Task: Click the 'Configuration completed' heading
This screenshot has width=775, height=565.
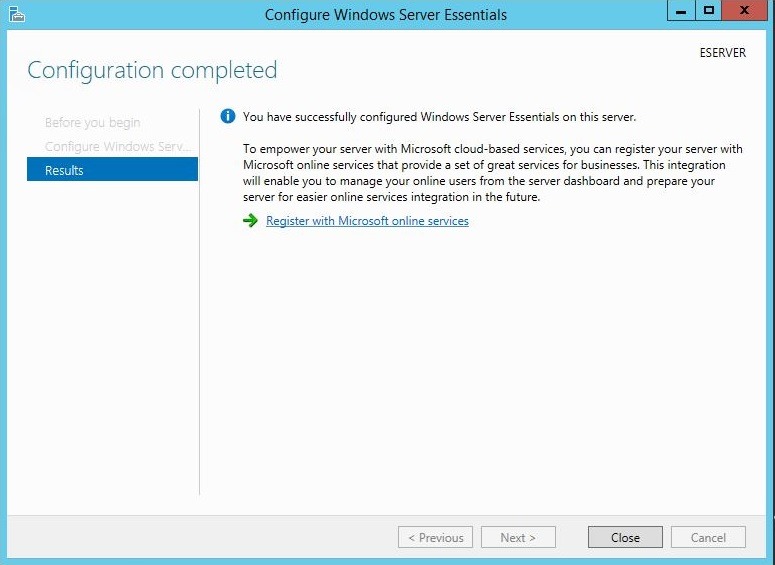Action: (x=152, y=70)
